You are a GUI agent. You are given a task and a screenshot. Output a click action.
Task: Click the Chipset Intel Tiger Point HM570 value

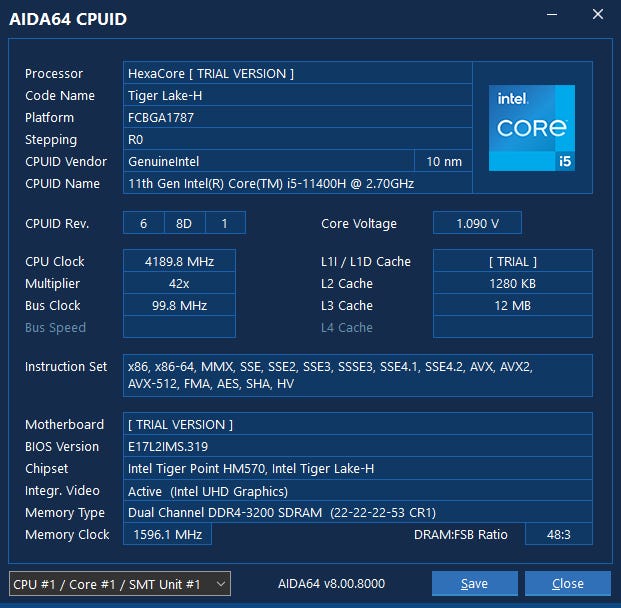click(358, 469)
